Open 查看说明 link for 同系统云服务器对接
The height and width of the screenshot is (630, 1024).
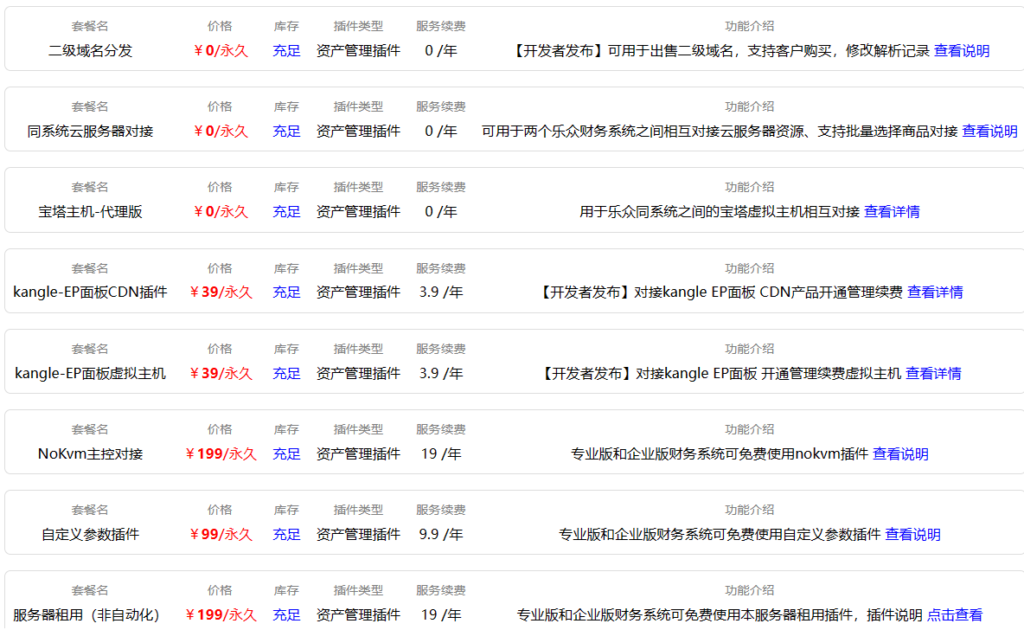coord(989,131)
